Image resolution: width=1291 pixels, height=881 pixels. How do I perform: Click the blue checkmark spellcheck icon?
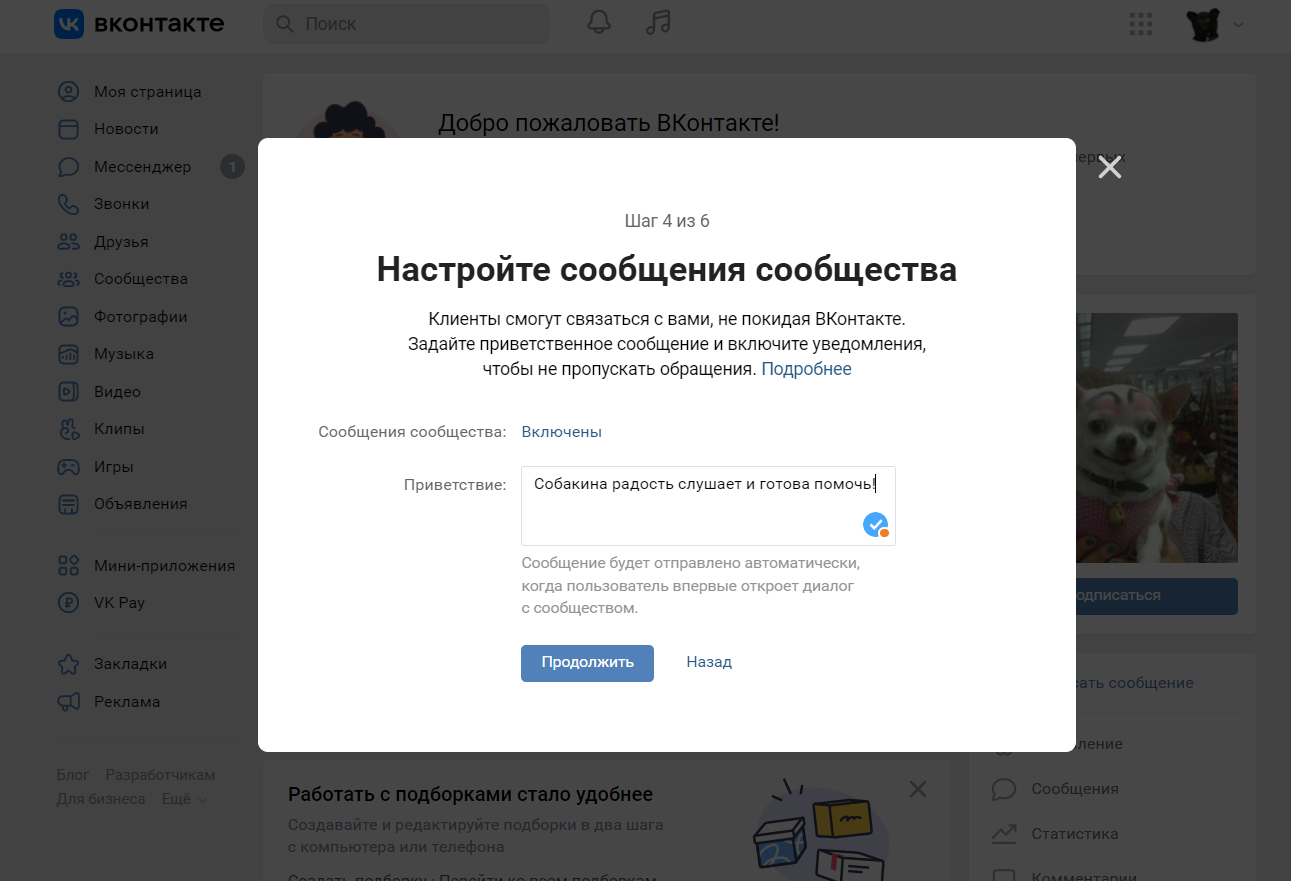point(876,524)
